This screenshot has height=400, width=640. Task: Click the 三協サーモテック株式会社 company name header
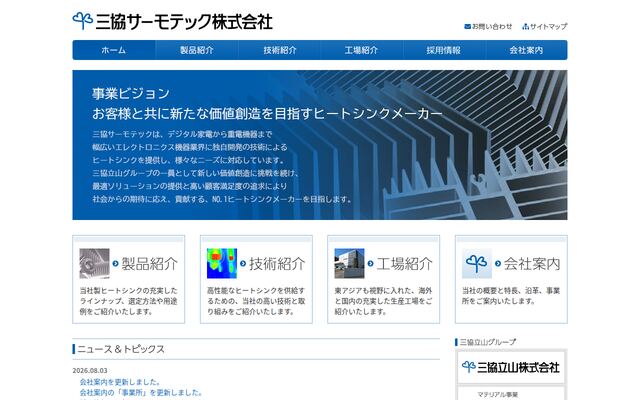184,22
